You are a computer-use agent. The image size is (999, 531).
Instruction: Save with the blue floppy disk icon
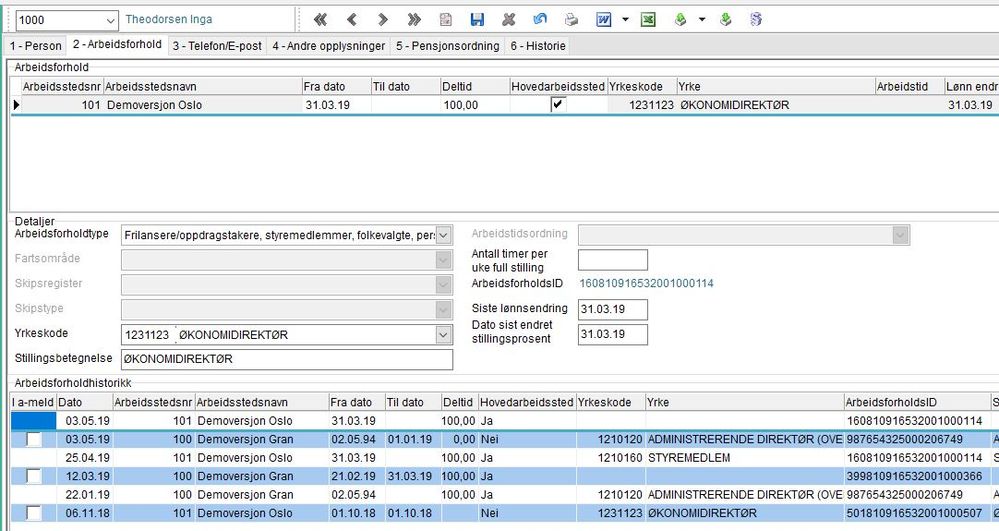tap(477, 20)
